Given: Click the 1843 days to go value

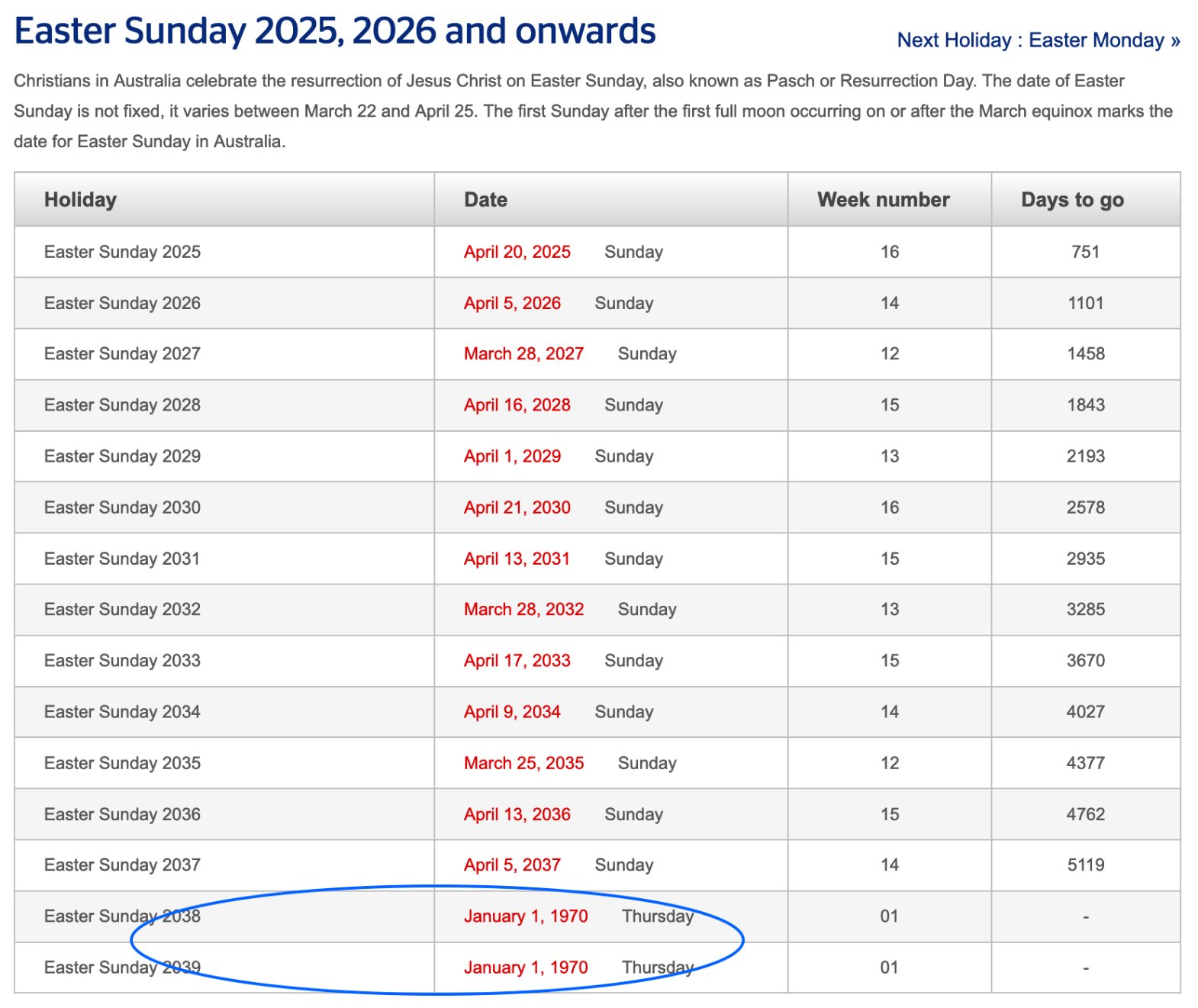Looking at the screenshot, I should point(1085,404).
